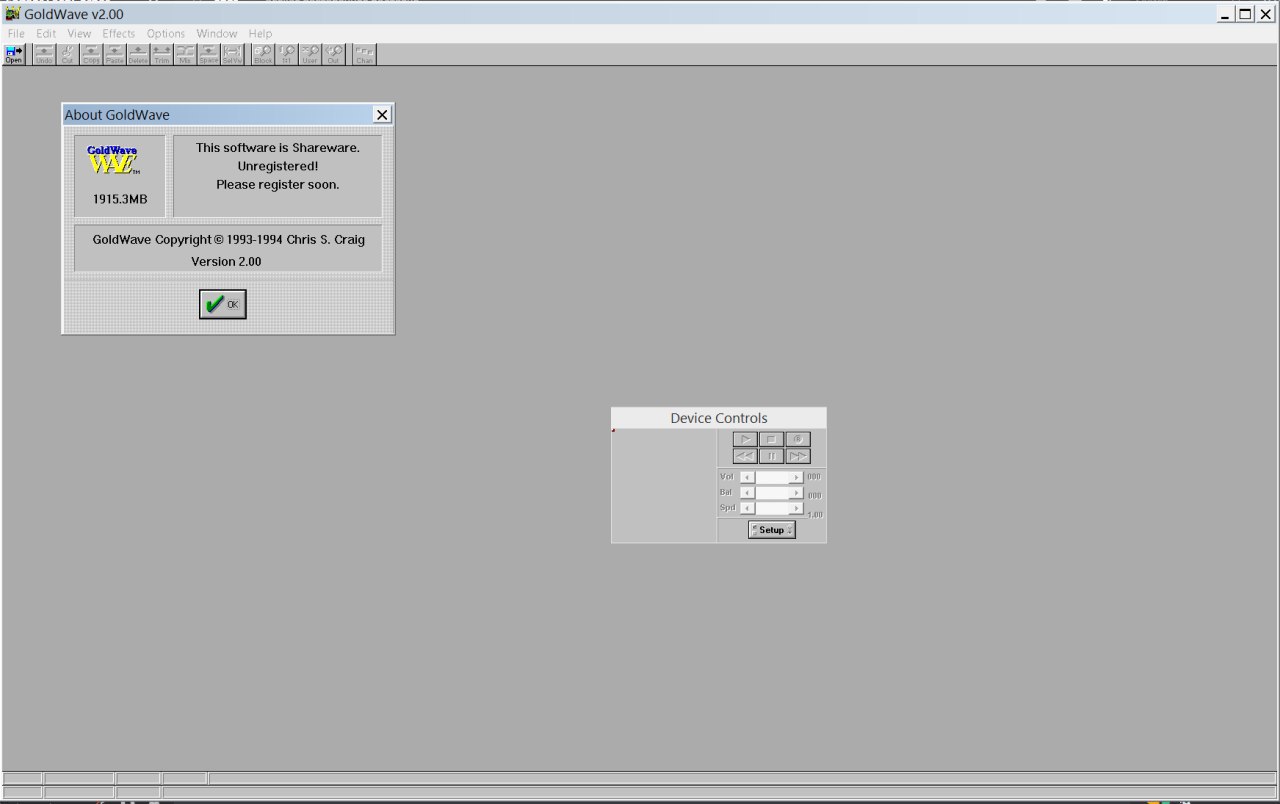Click Pause in Device Controls
Screen dimensions: 1280x804
tap(771, 456)
